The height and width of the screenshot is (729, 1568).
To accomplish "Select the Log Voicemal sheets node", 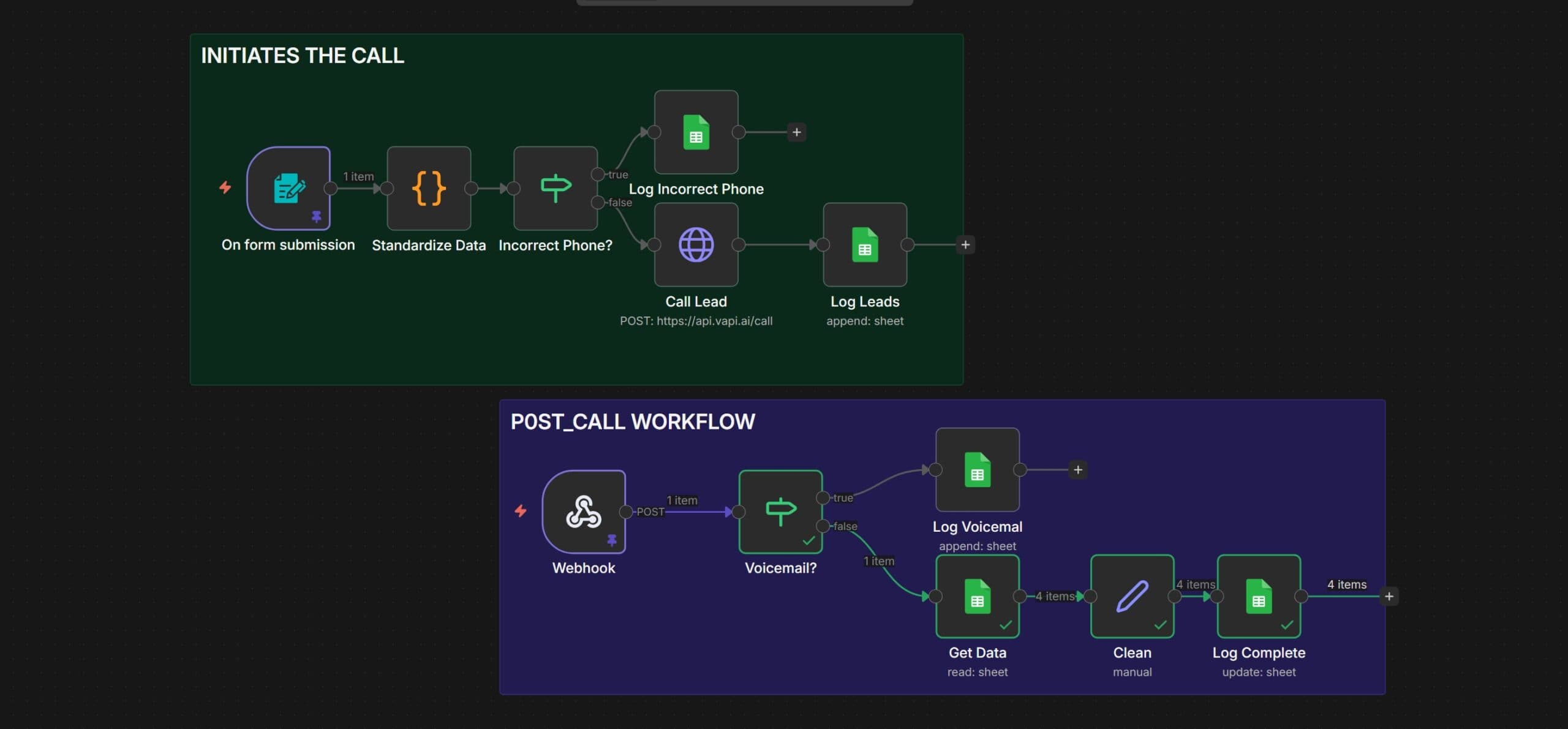I will point(977,470).
